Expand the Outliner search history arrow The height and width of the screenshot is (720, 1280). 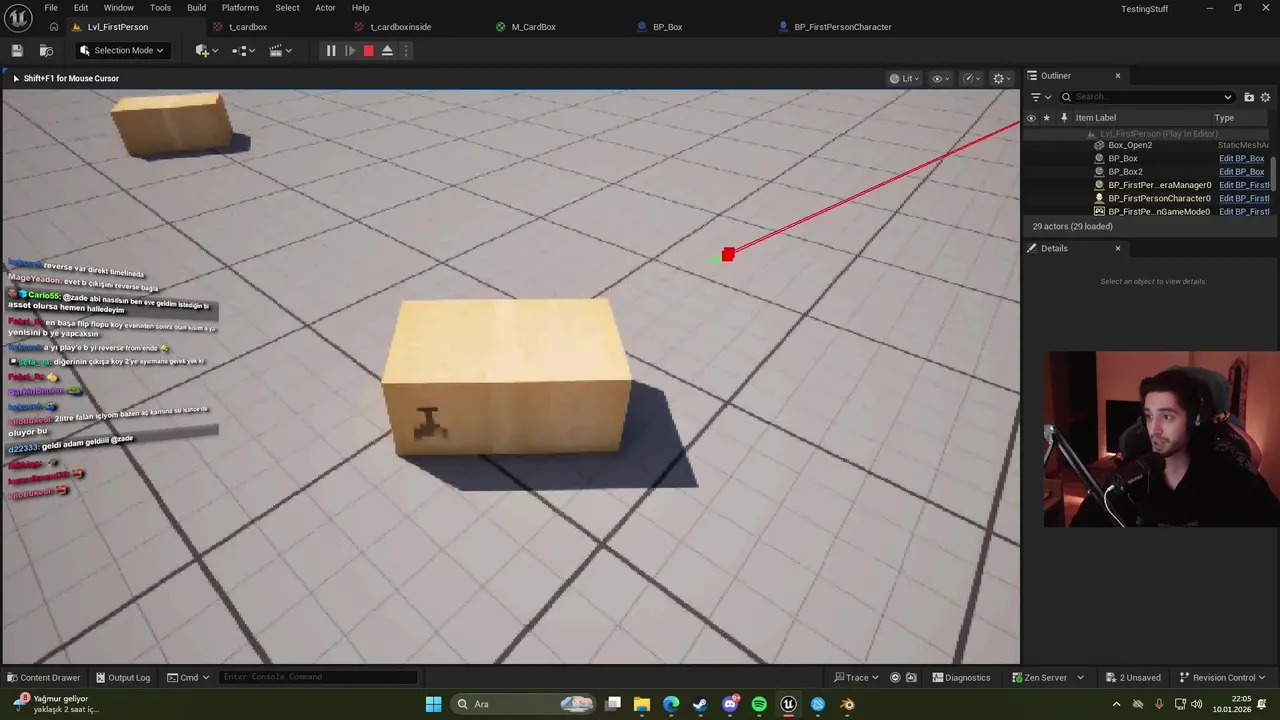(x=1228, y=97)
